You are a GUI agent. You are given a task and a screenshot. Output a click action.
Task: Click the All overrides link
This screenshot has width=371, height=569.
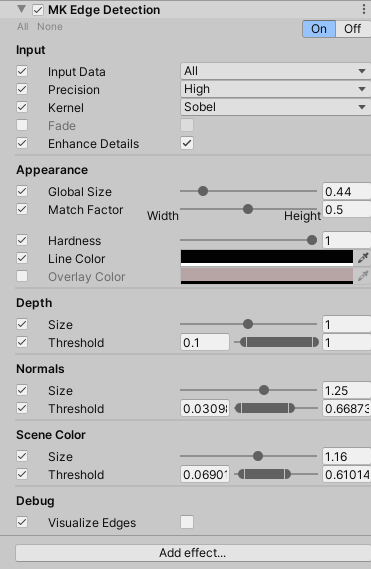[x=23, y=26]
